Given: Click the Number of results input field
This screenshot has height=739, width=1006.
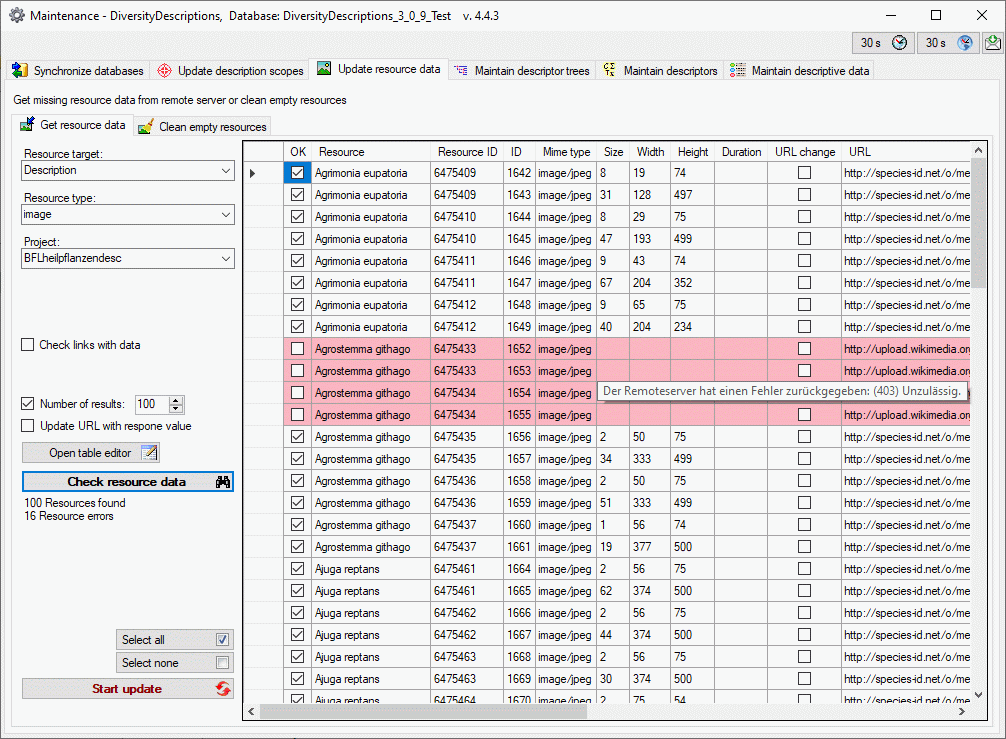Looking at the screenshot, I should click(x=152, y=404).
